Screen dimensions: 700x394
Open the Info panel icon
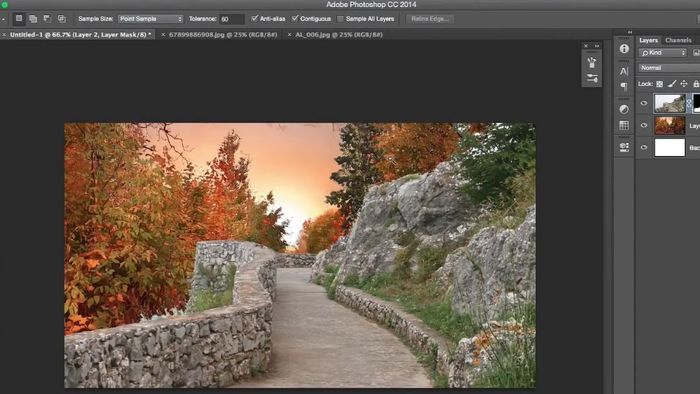point(624,48)
